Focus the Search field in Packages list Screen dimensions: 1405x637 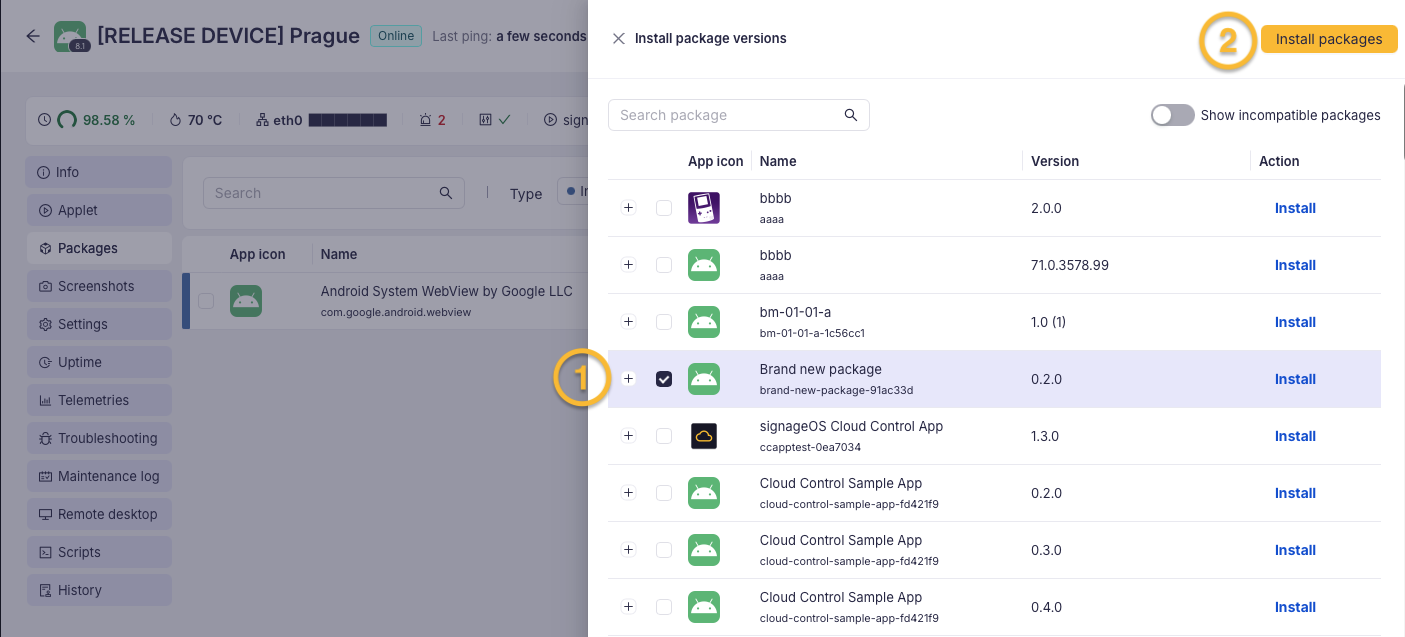(333, 193)
